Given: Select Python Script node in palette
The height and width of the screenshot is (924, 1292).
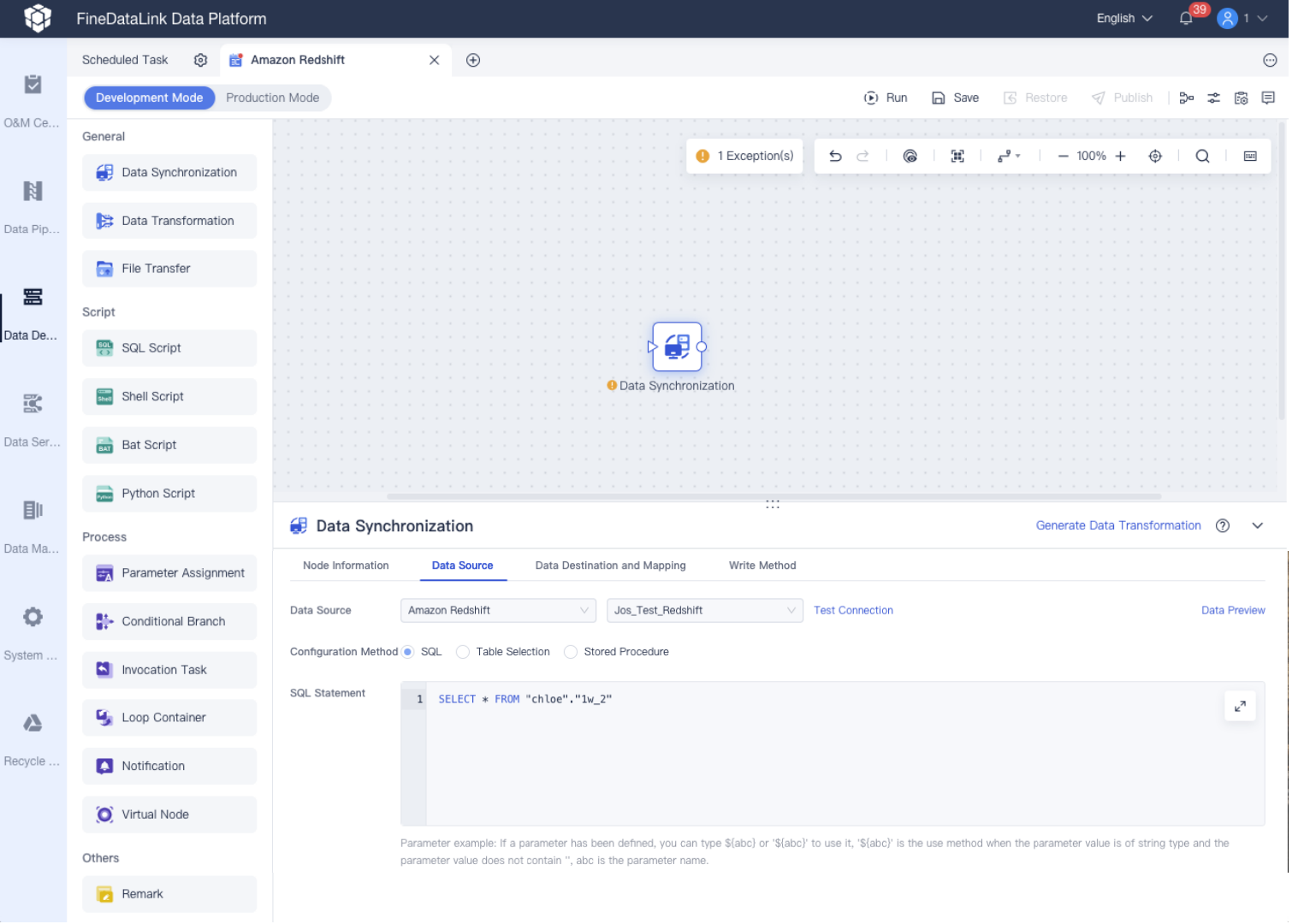Looking at the screenshot, I should coord(169,494).
